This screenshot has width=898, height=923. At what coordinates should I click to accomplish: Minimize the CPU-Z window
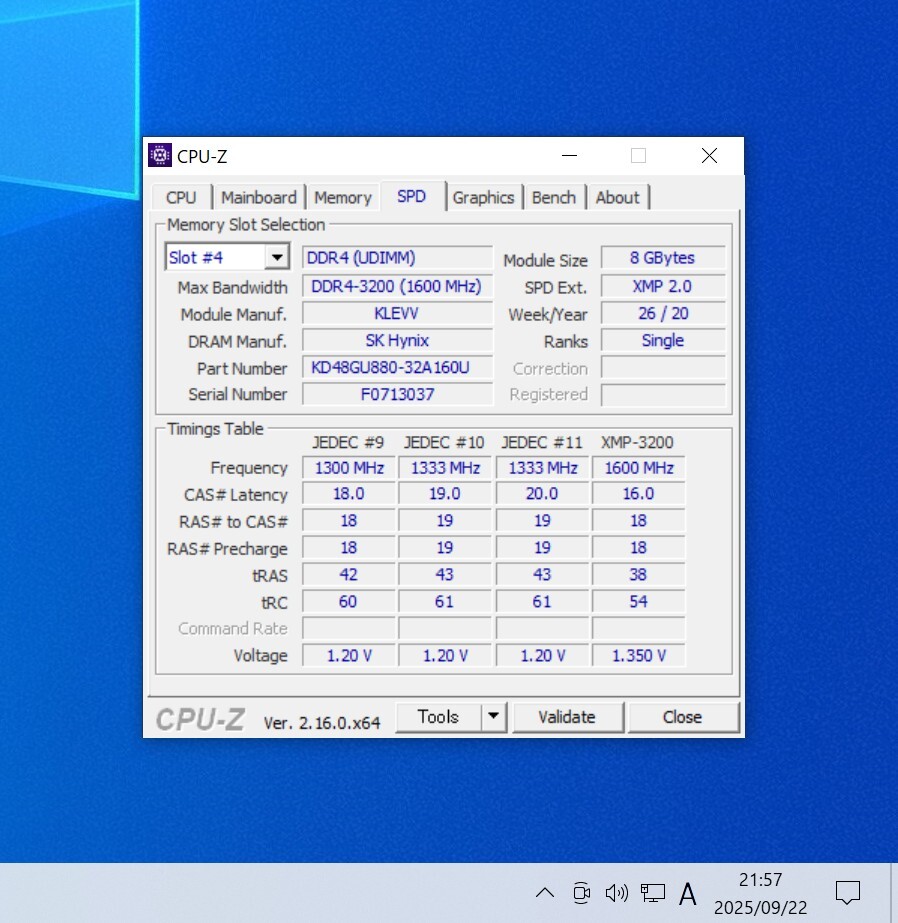pos(569,155)
